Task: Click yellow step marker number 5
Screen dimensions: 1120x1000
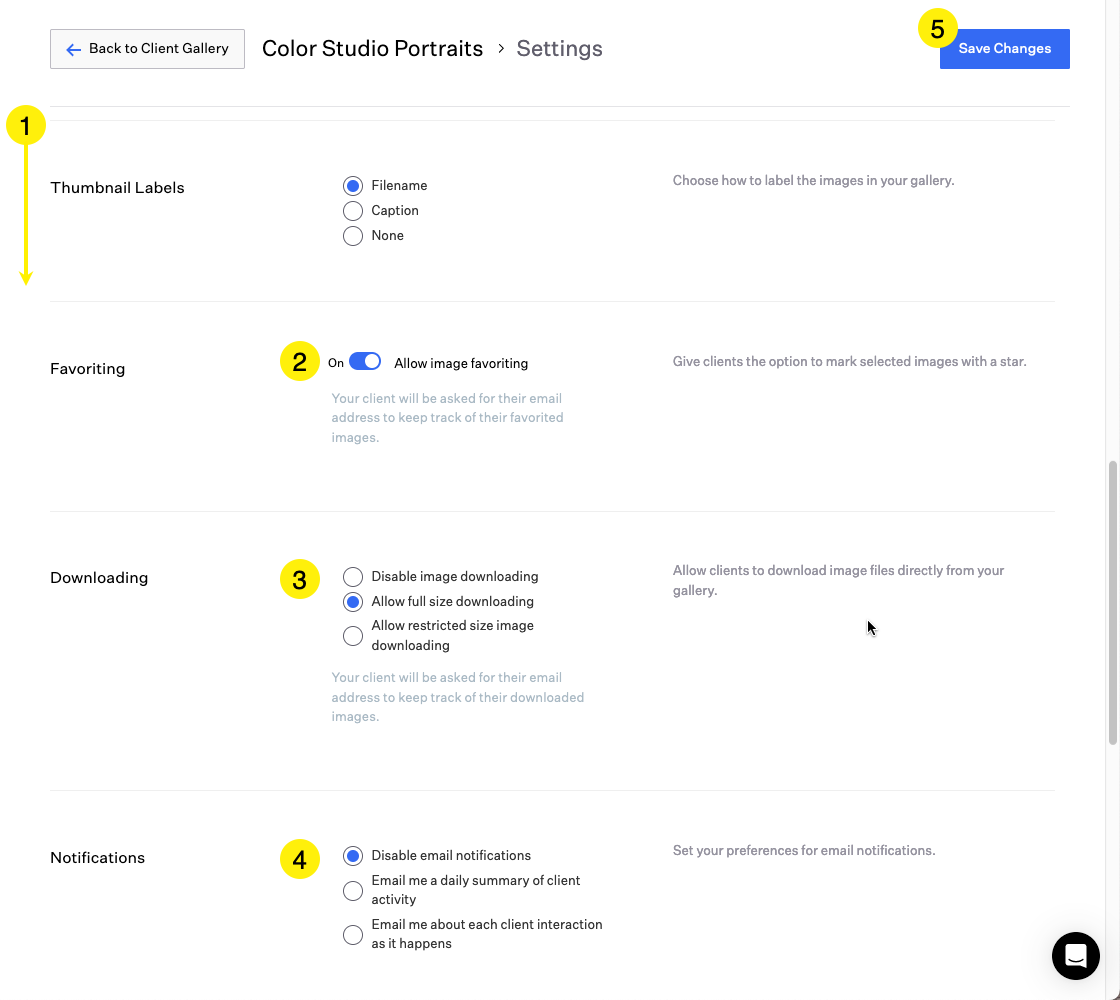Action: click(937, 30)
